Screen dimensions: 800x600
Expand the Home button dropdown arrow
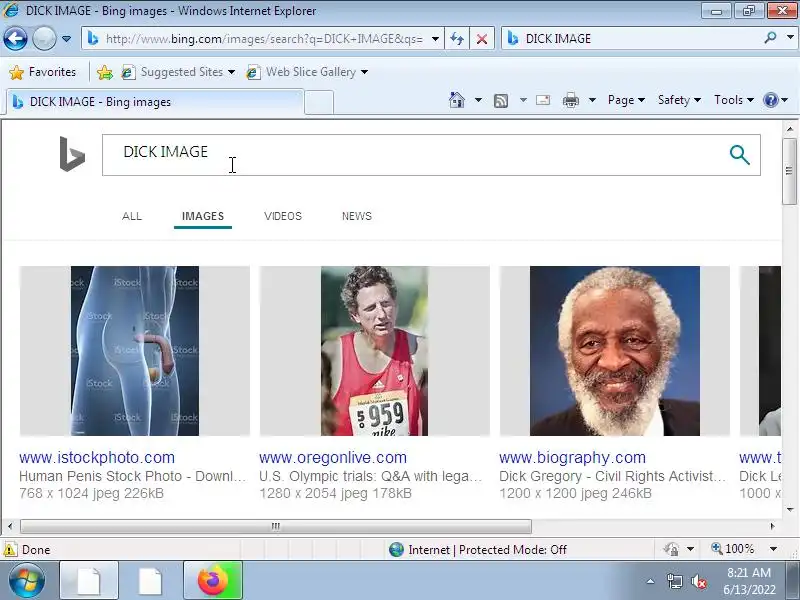click(478, 100)
